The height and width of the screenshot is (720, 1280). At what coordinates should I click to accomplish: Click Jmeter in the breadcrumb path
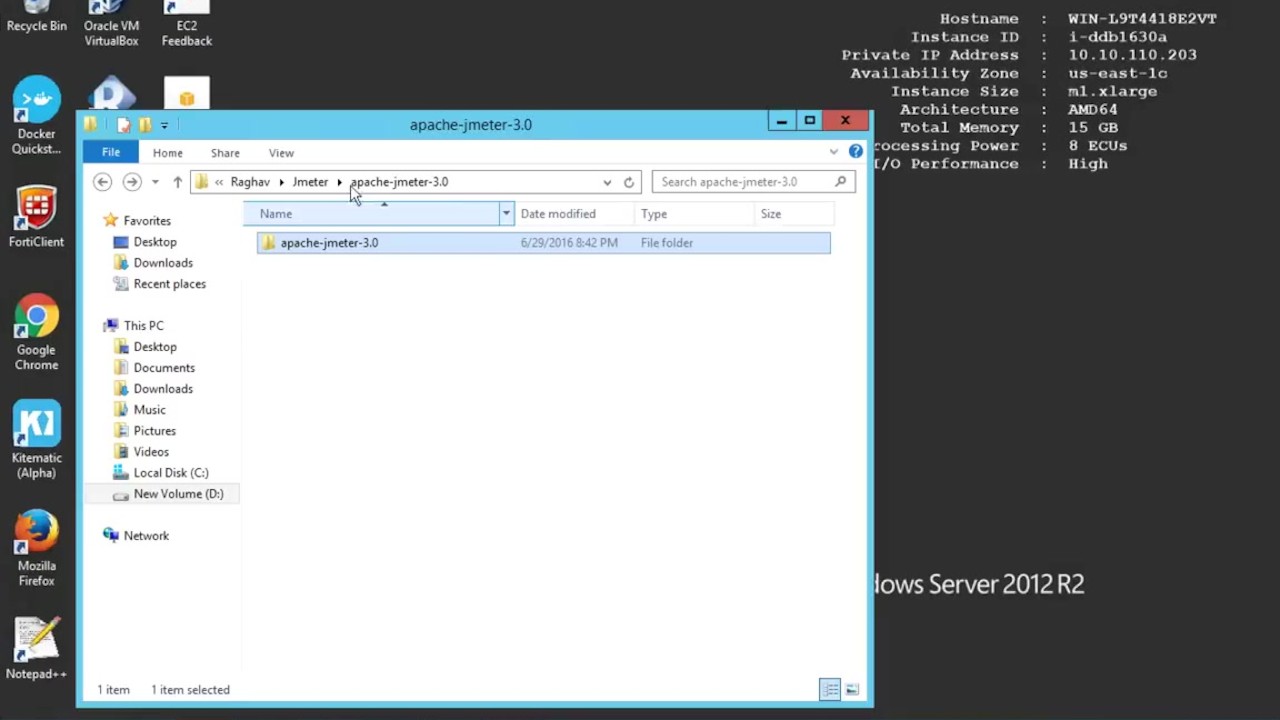[x=310, y=182]
